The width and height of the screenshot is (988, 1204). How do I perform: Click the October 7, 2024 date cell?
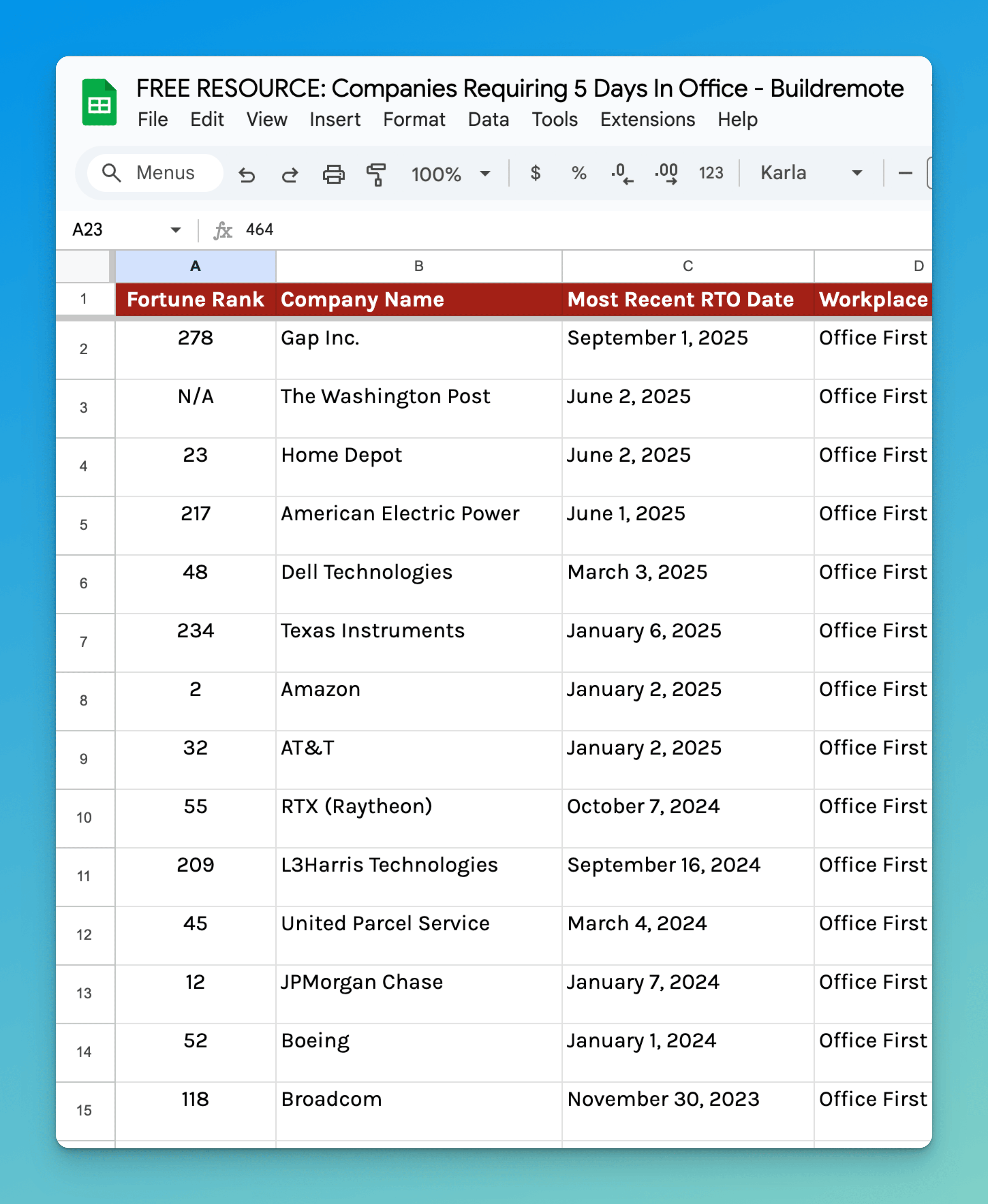point(687,818)
